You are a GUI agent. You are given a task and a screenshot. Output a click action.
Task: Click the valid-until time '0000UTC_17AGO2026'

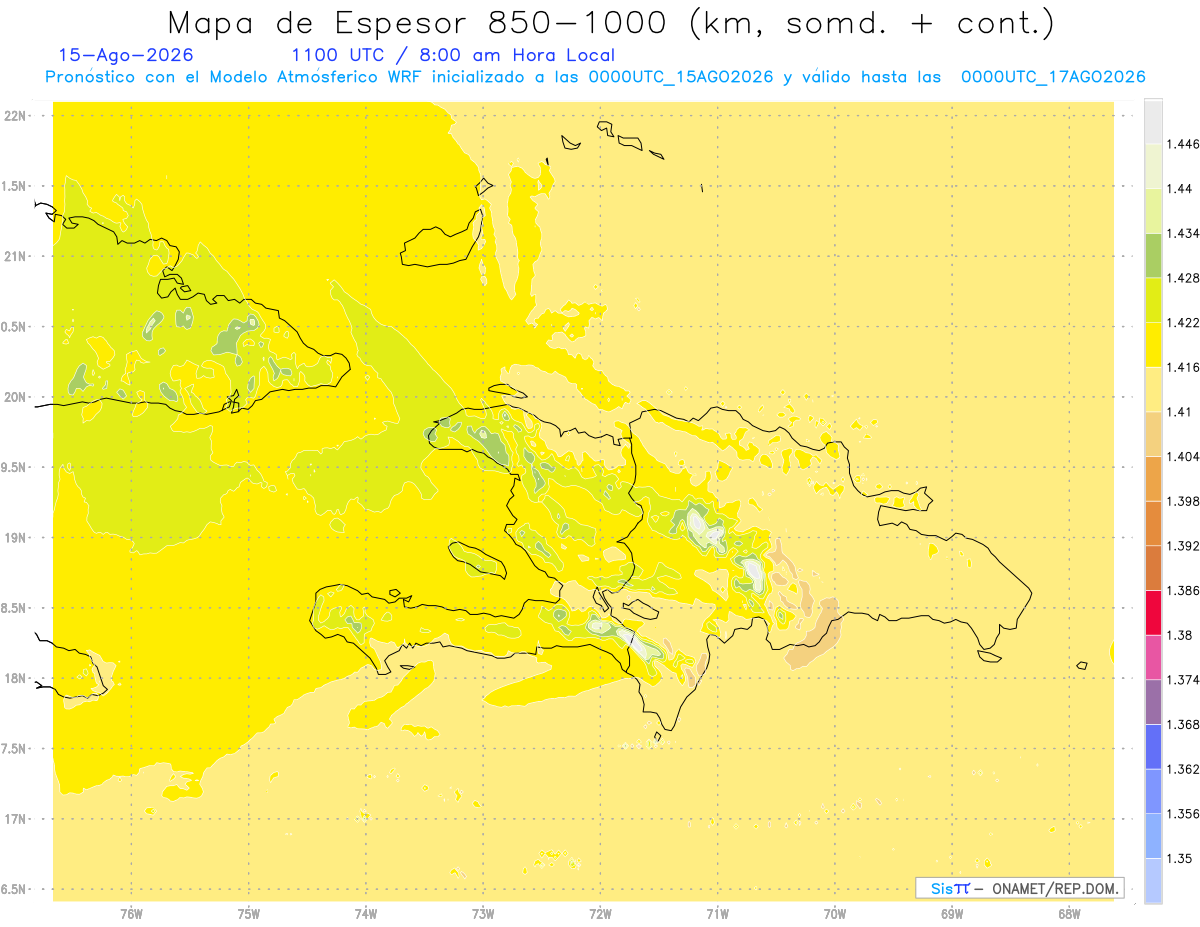tap(1053, 77)
